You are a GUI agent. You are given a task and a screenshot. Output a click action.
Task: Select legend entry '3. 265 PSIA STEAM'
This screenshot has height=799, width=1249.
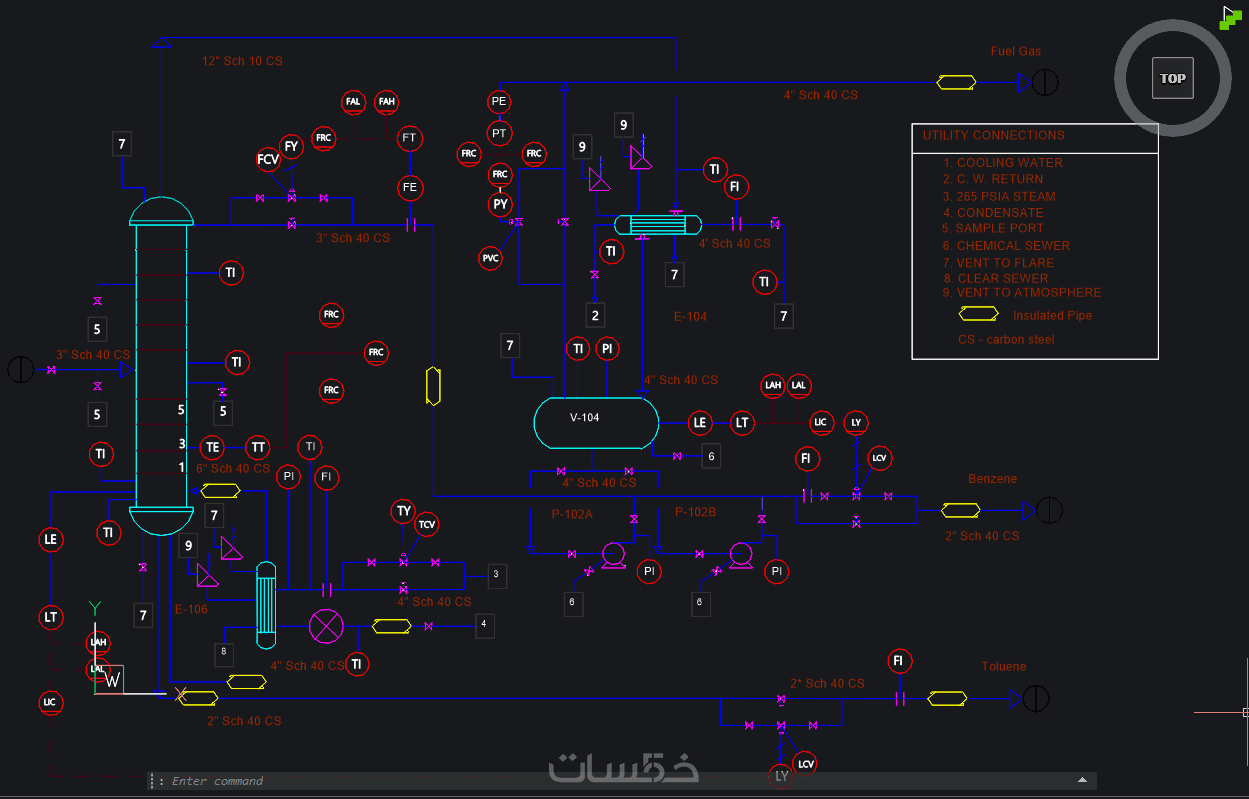[999, 196]
